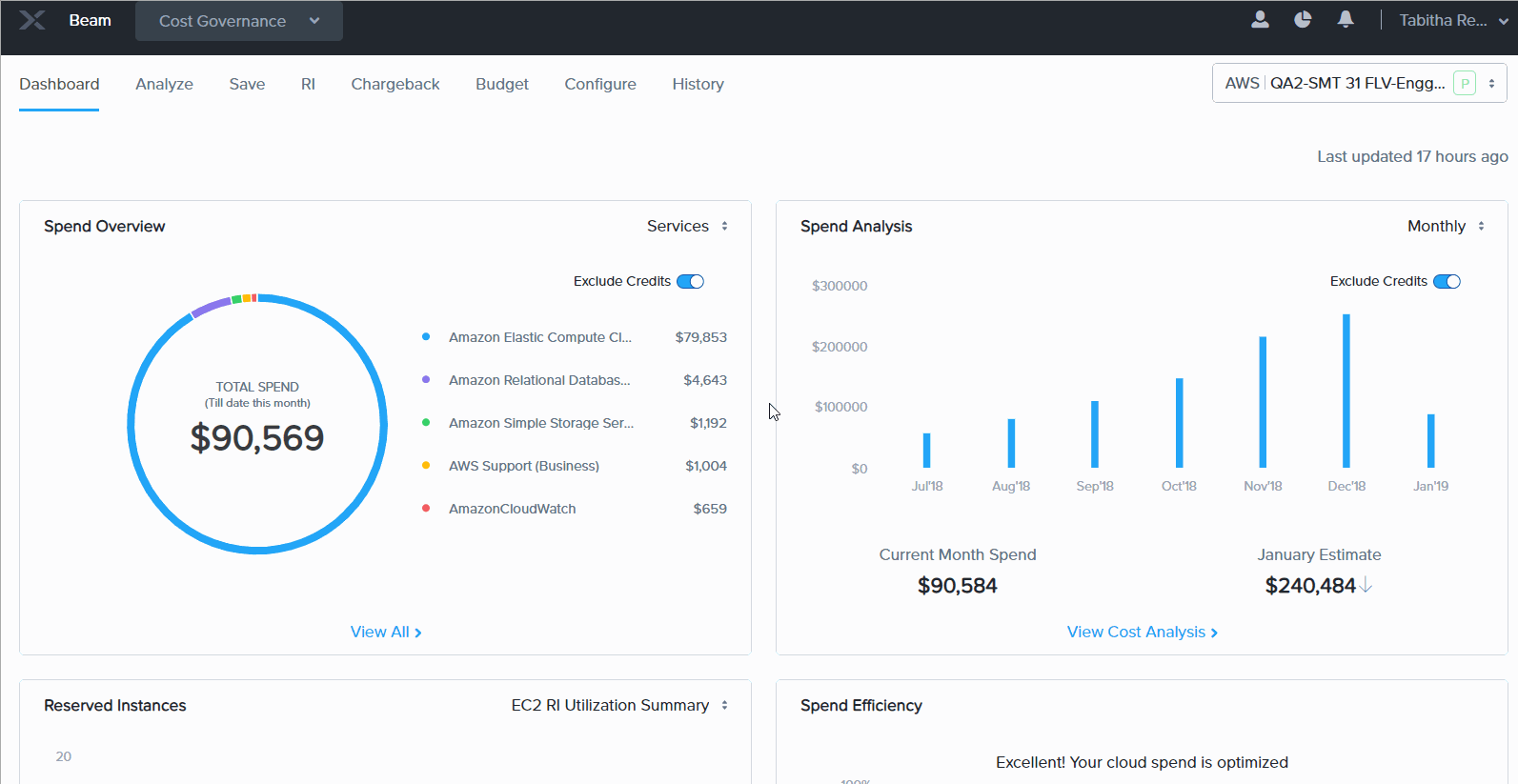Click the green P badge icon
The height and width of the screenshot is (784, 1518).
click(1464, 84)
